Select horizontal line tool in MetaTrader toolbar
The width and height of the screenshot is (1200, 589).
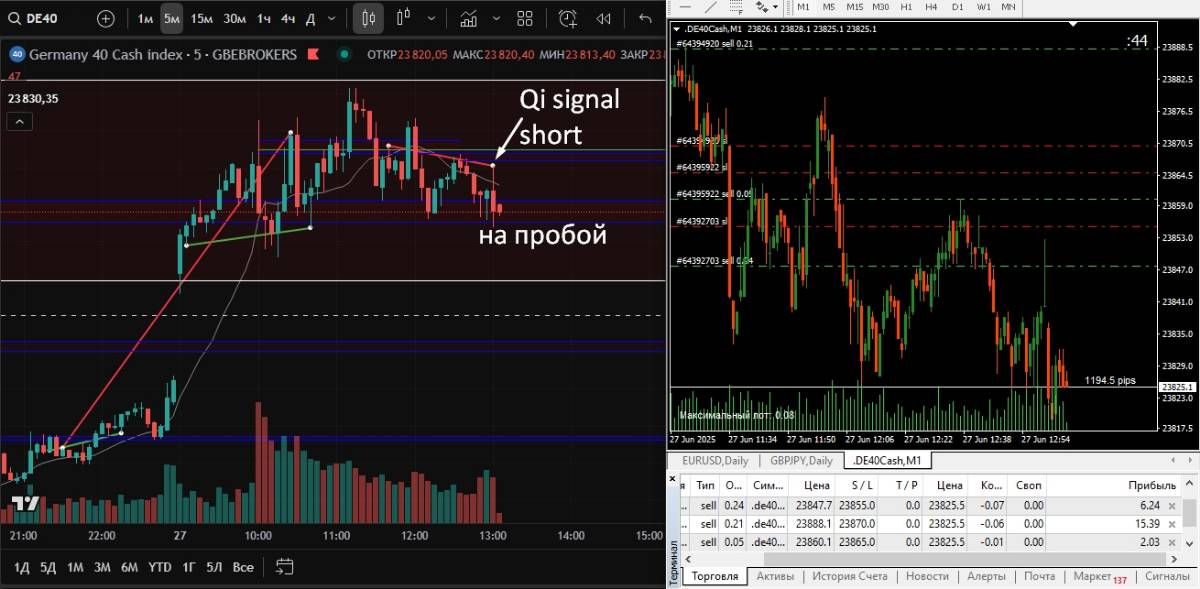[x=683, y=7]
